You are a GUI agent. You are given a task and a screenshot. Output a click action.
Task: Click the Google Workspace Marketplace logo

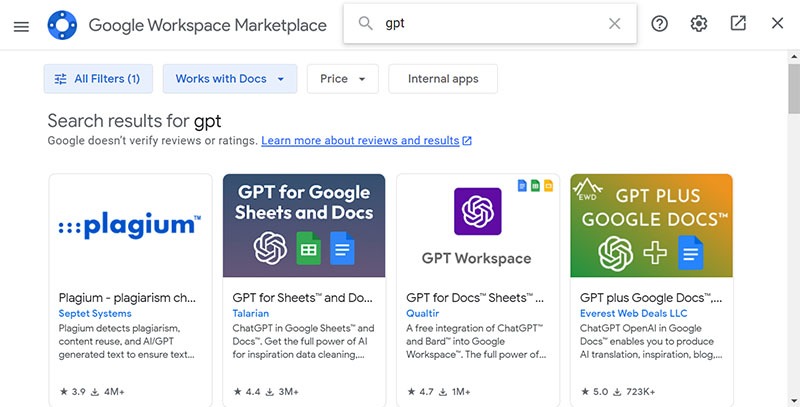(62, 25)
